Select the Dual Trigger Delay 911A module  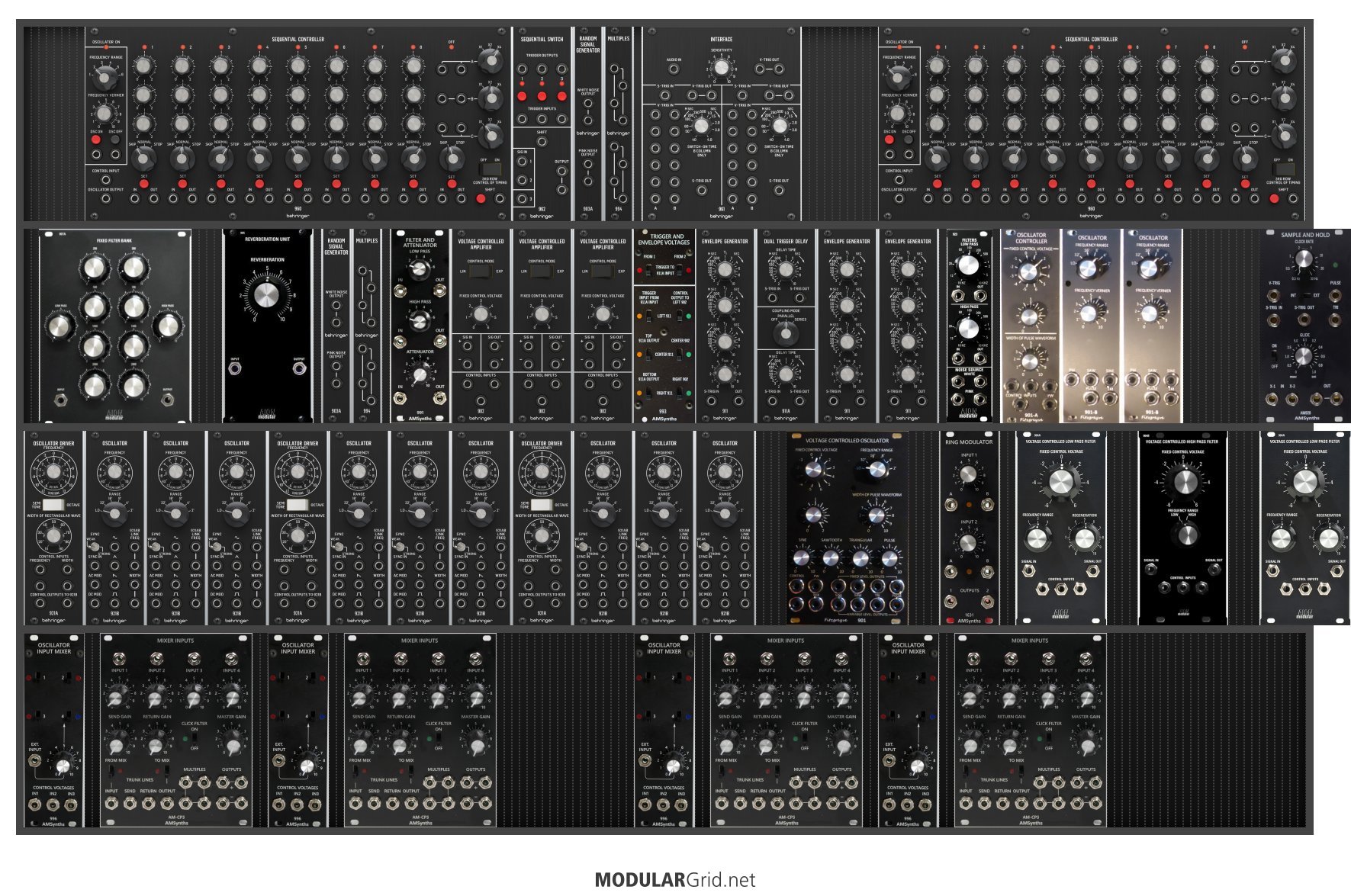pyautogui.click(x=786, y=326)
